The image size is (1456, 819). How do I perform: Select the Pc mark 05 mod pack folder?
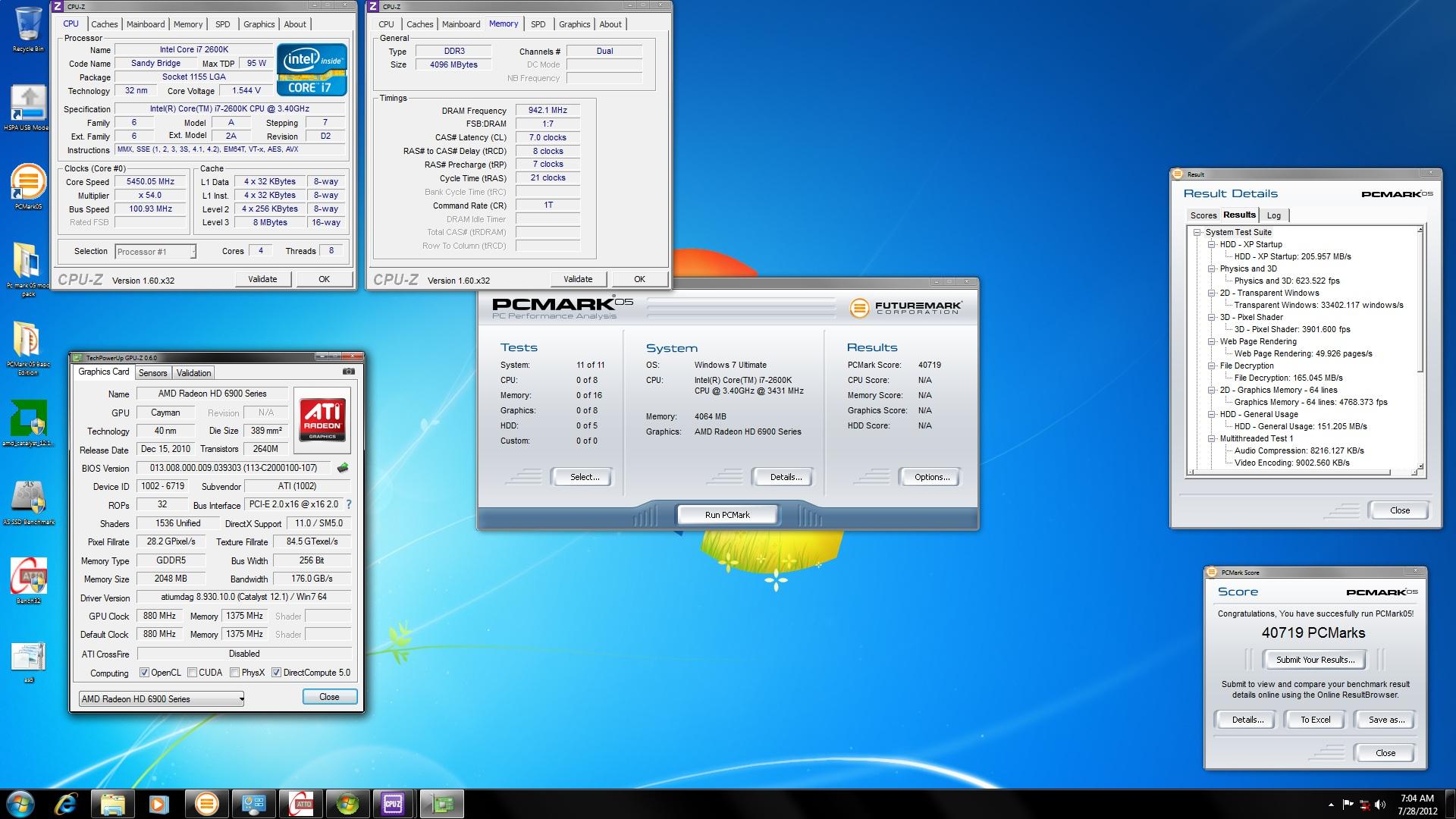click(x=28, y=268)
